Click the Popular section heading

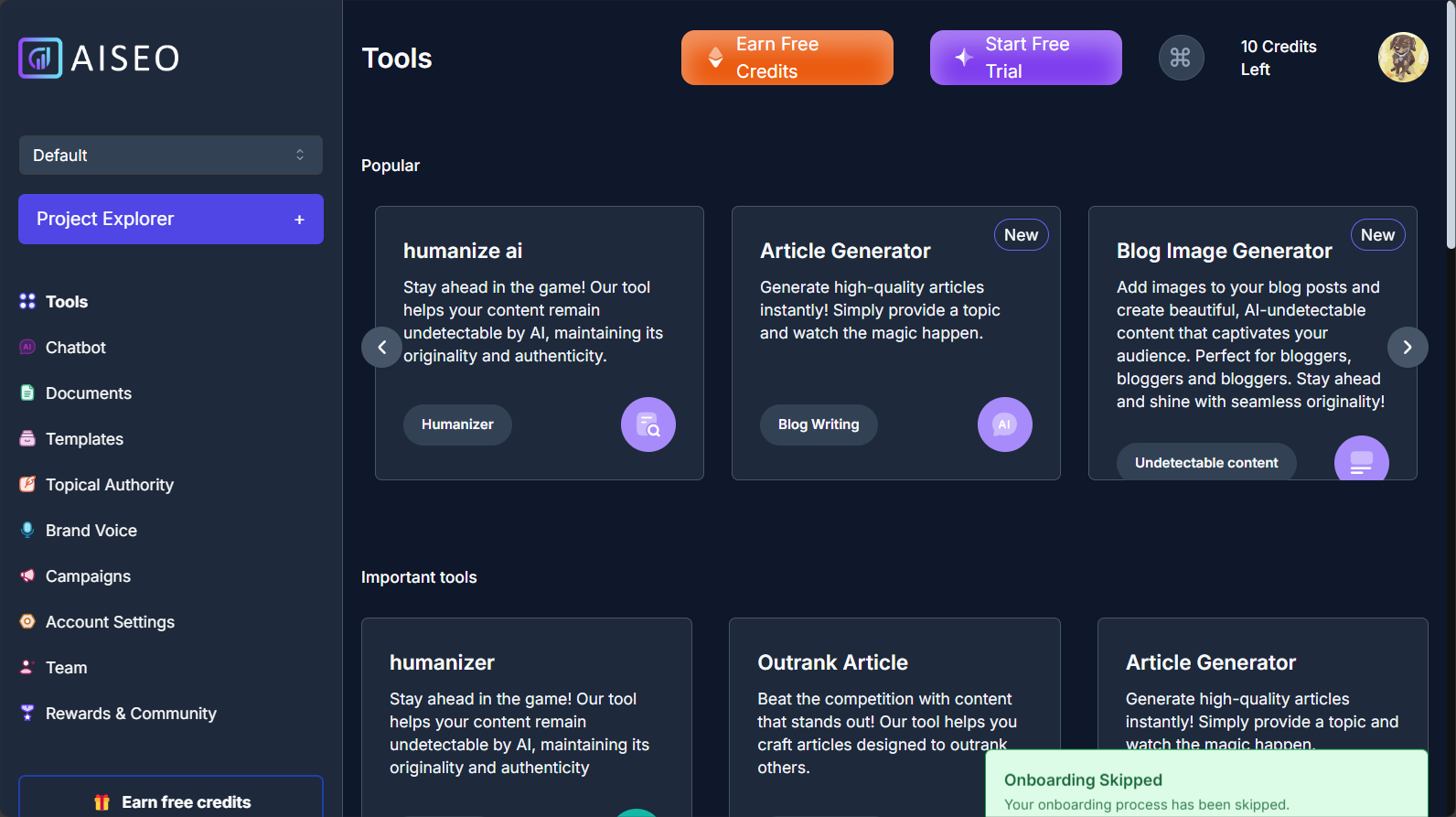pyautogui.click(x=391, y=166)
